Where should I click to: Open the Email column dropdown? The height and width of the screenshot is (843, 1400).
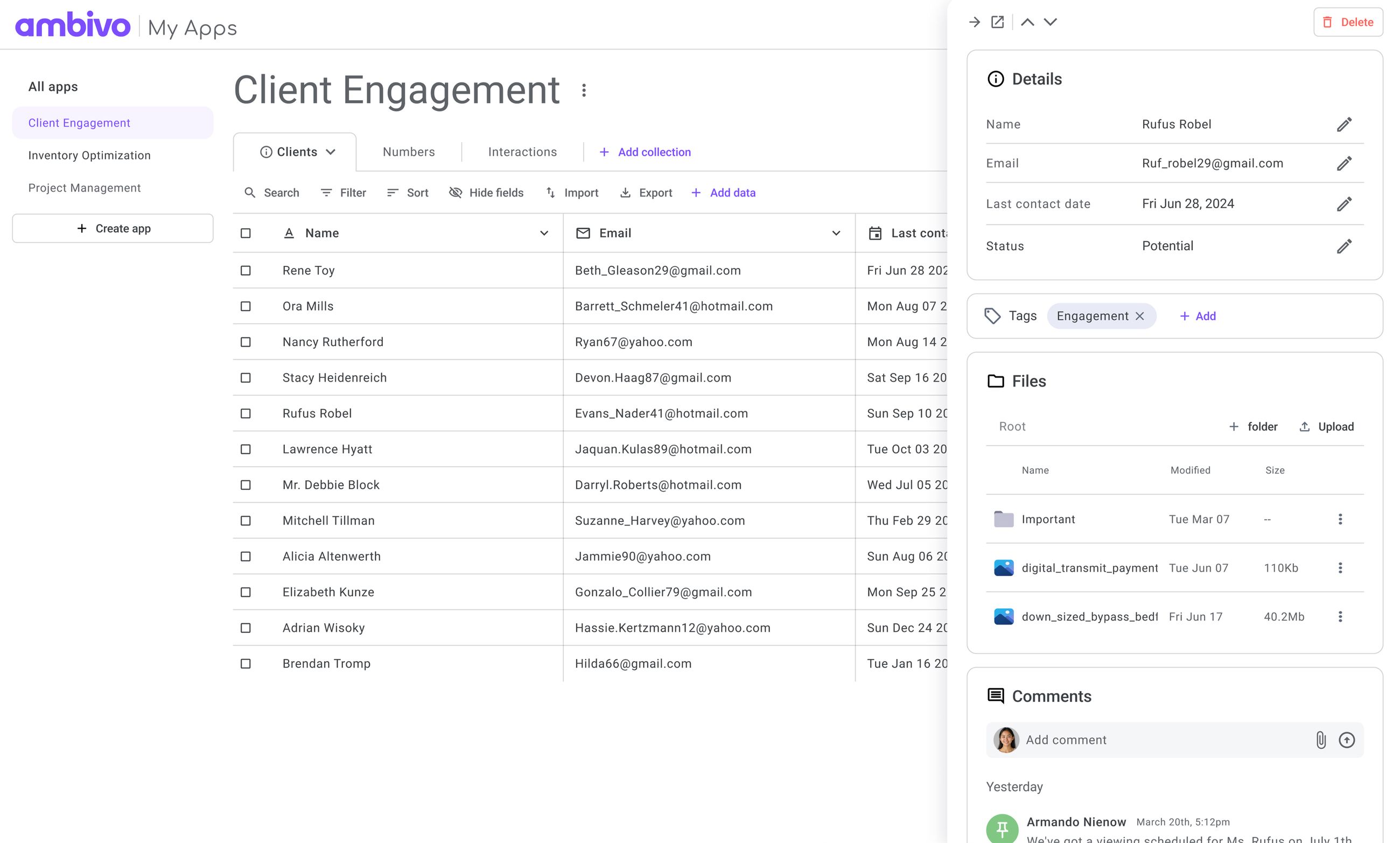click(x=836, y=233)
